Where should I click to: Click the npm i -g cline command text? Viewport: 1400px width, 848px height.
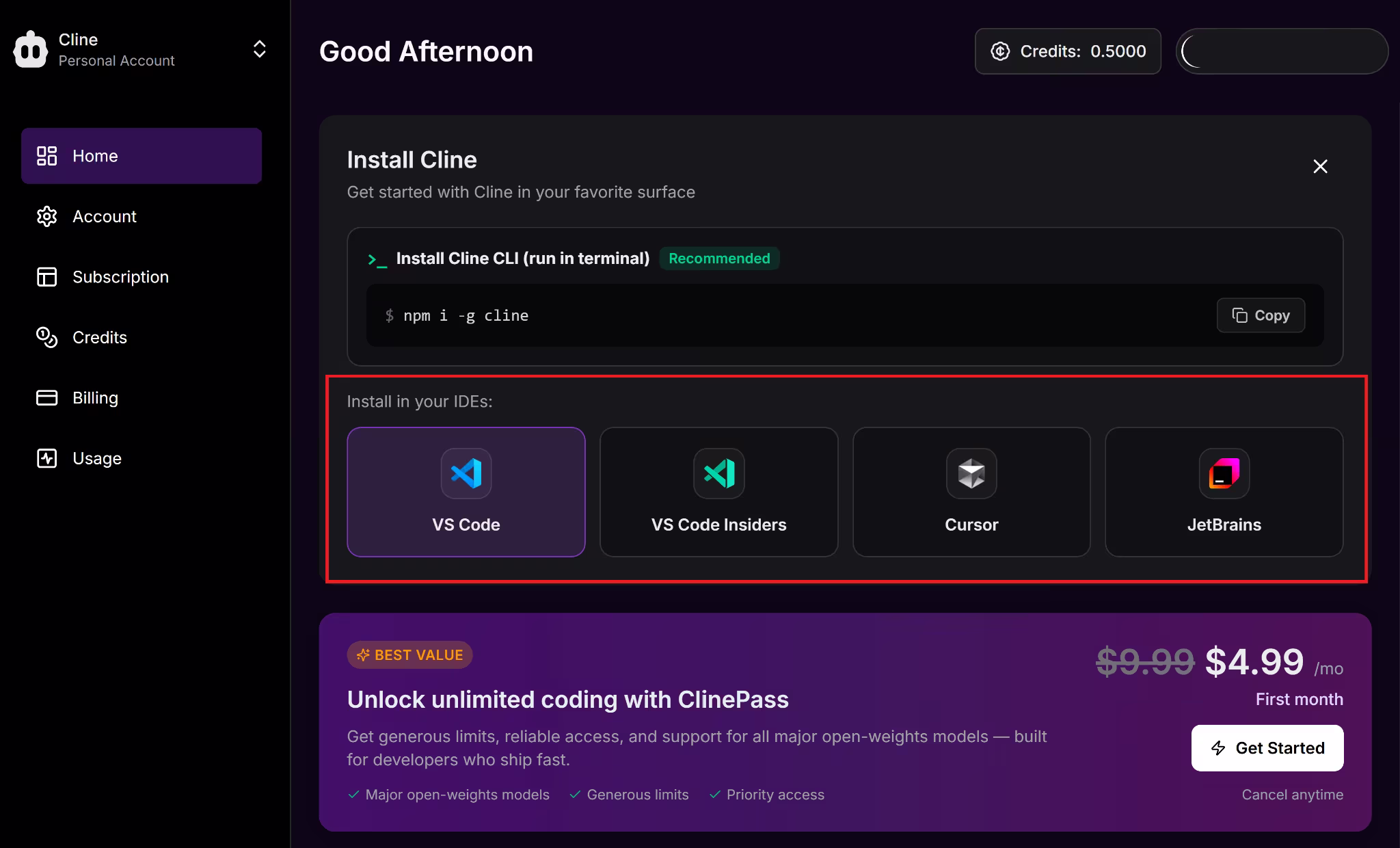pos(466,315)
